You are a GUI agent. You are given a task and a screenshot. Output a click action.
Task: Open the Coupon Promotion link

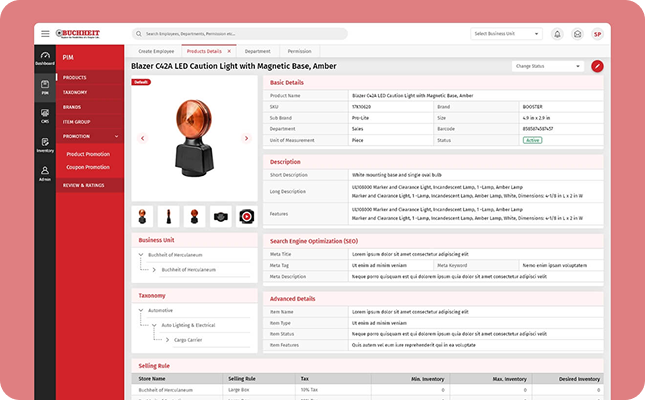click(x=88, y=167)
